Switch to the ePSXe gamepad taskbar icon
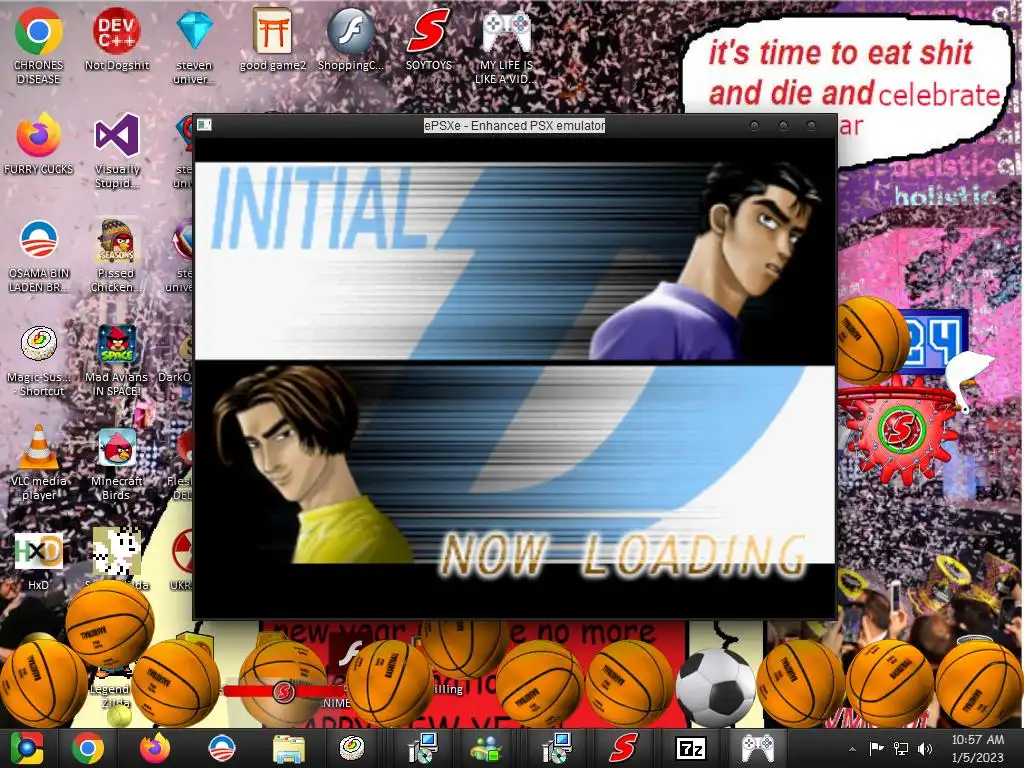The image size is (1024, 768). (758, 748)
